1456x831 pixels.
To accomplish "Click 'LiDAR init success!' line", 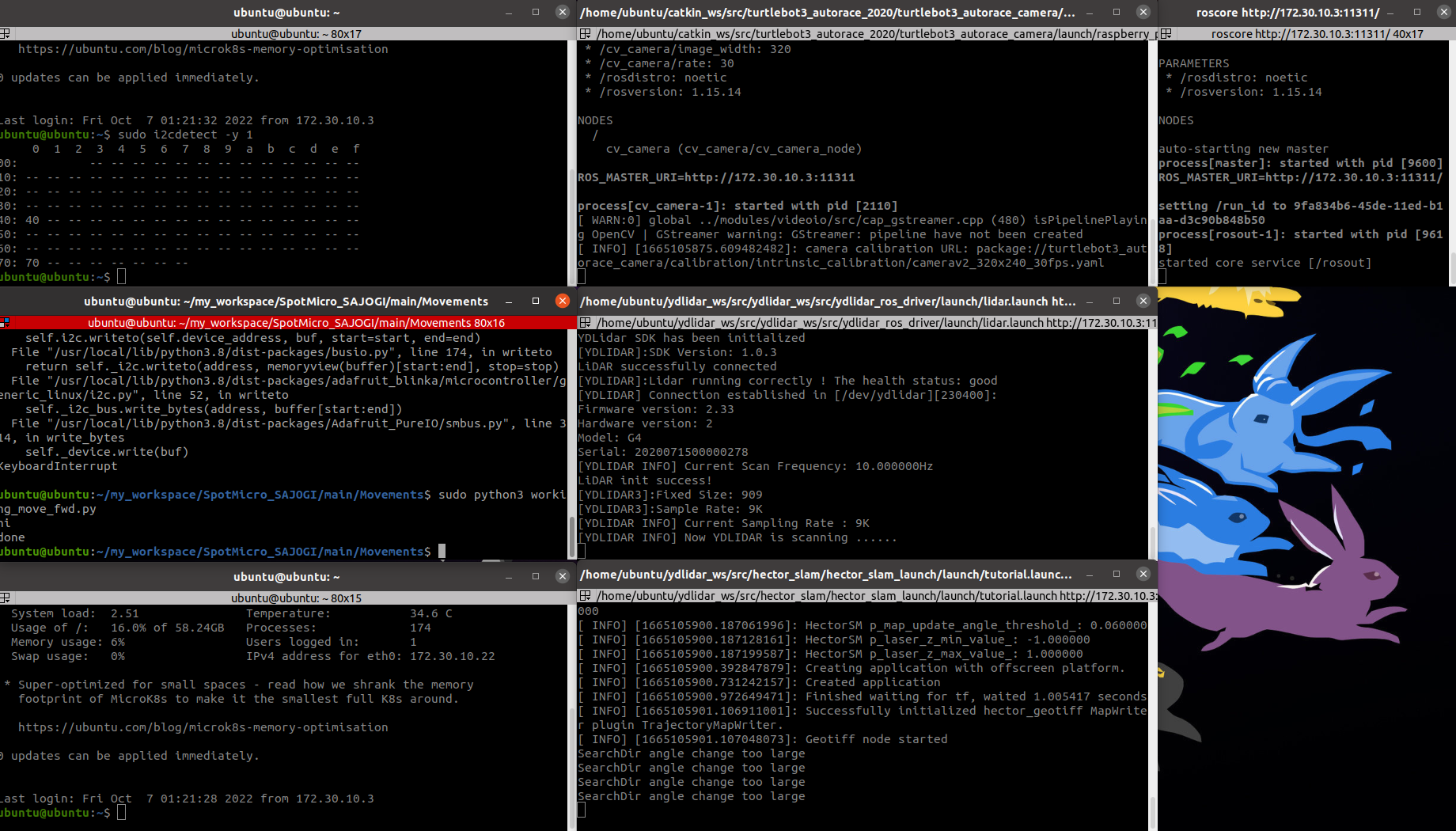I will 645,480.
